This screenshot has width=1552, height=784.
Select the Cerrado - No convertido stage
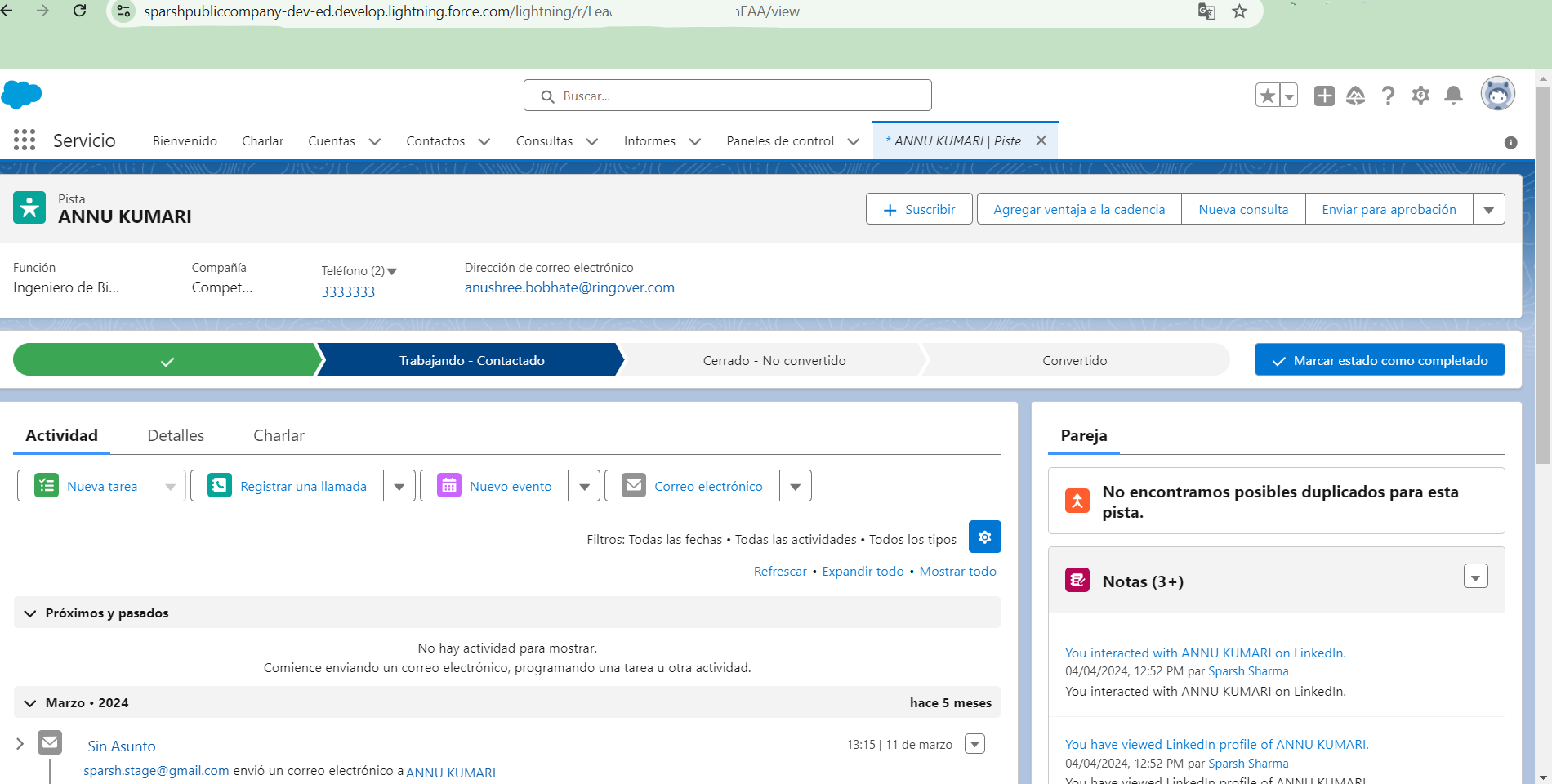(x=774, y=359)
